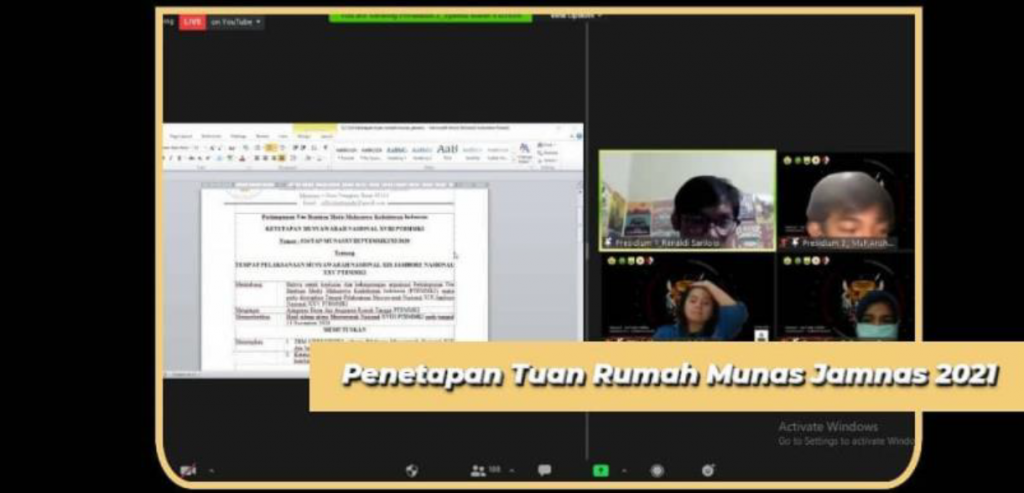Click Replace in the Editing group
Image resolution: width=1024 pixels, height=493 pixels.
point(547,152)
